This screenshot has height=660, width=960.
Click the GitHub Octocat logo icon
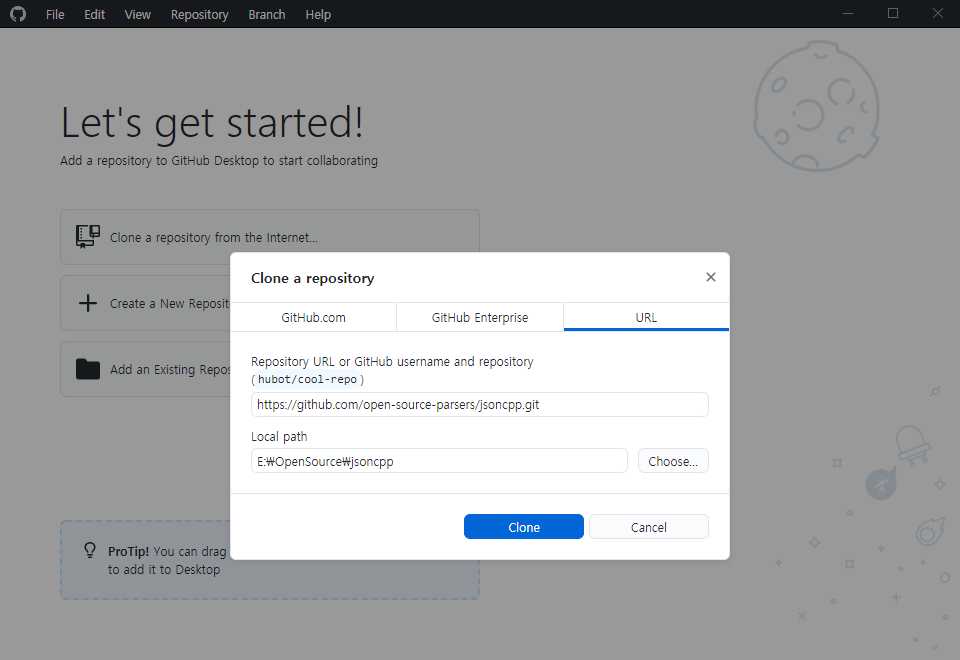(x=18, y=13)
